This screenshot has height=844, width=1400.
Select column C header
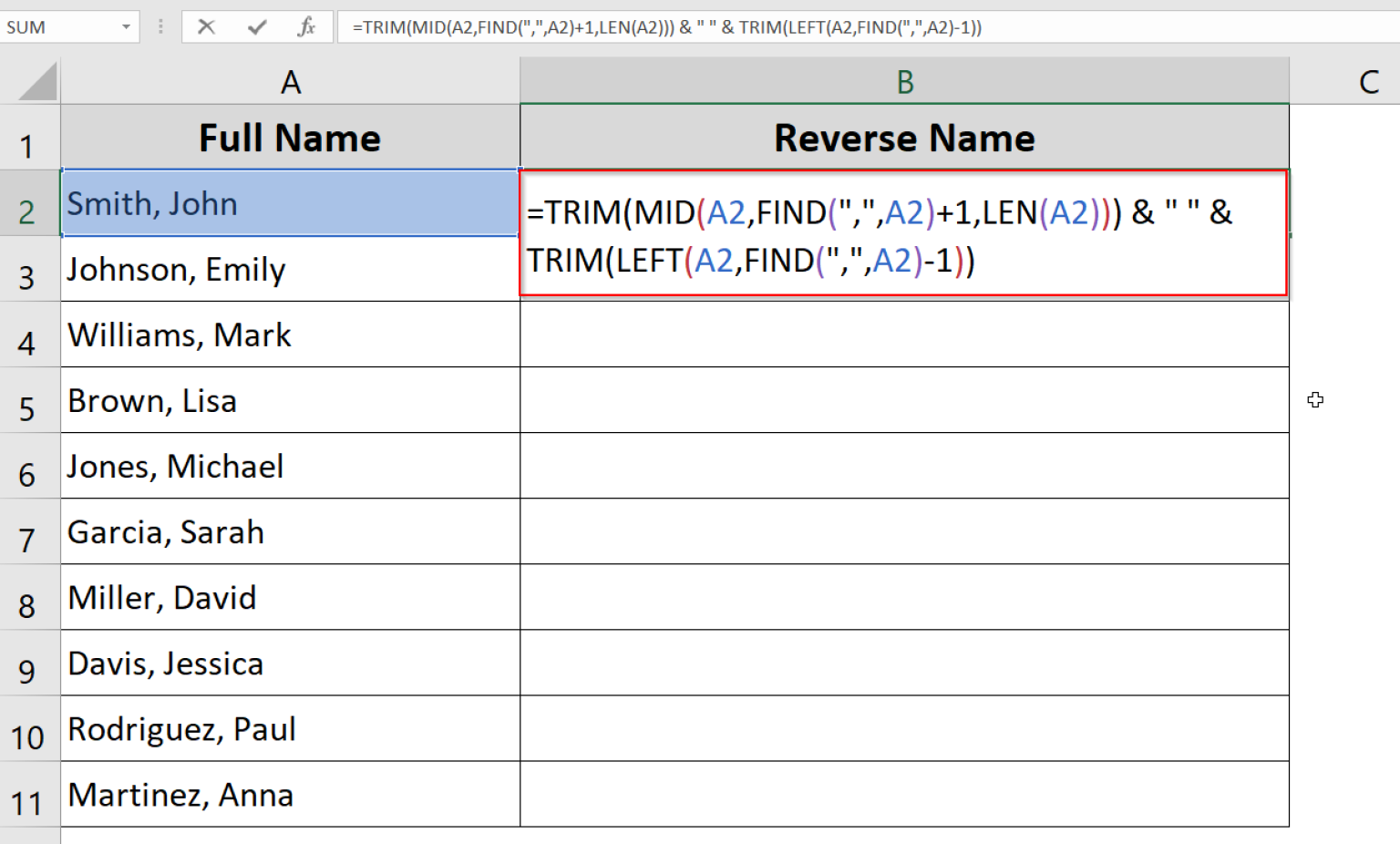point(1367,81)
